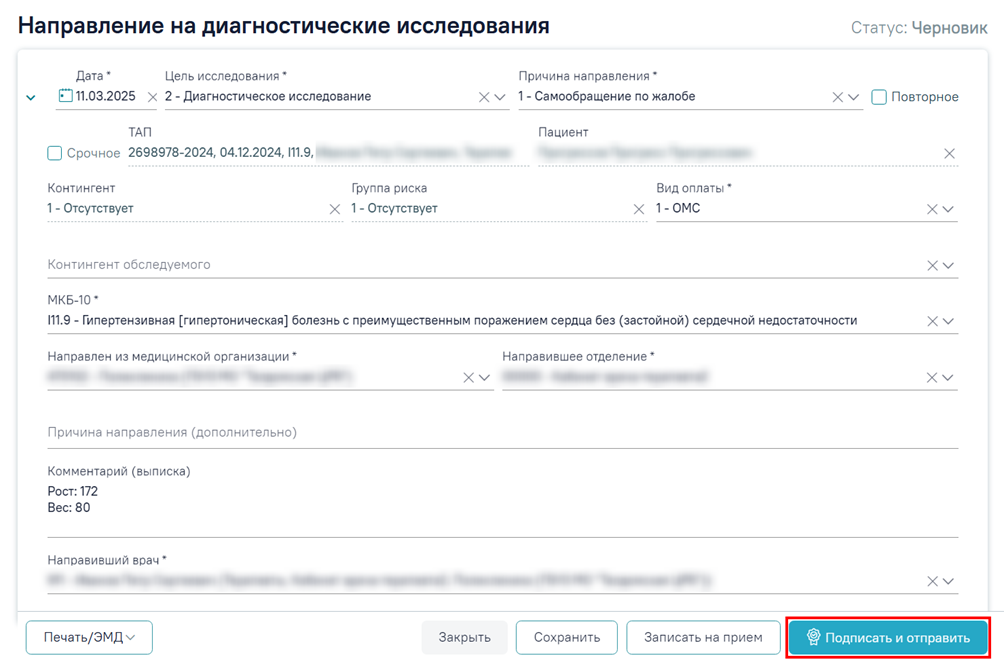Image resolution: width=1004 pixels, height=662 pixels.
Task: Click the Группа риска field value
Action: click(x=394, y=209)
